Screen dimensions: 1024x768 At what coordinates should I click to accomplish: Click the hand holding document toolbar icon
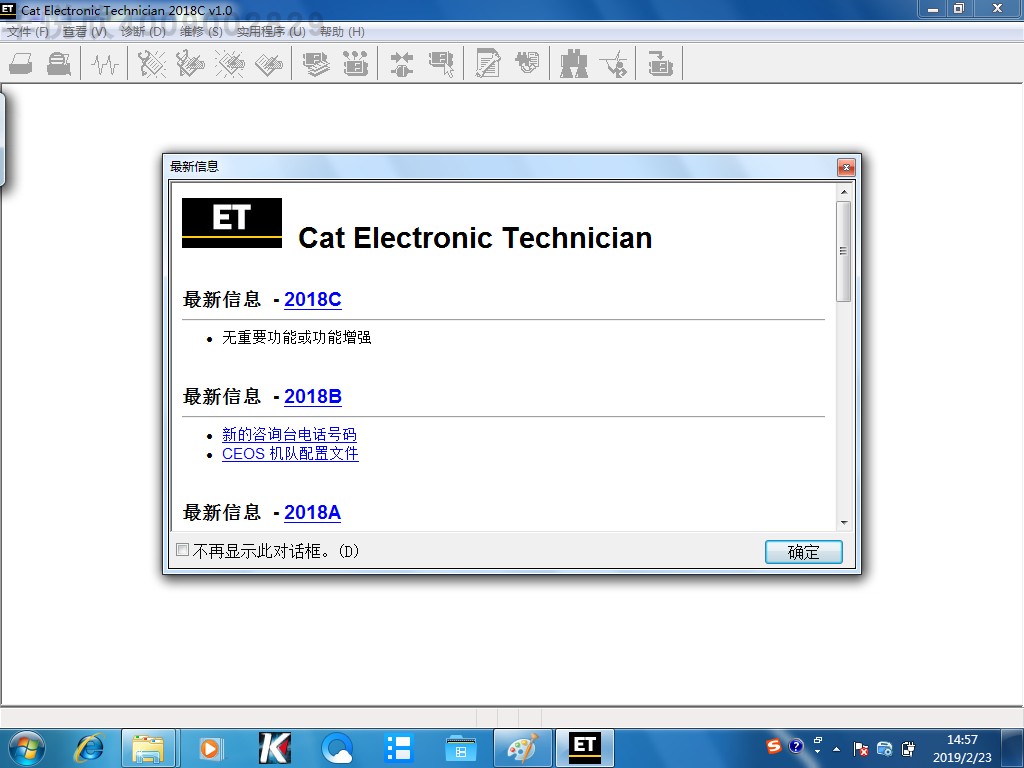coord(527,64)
